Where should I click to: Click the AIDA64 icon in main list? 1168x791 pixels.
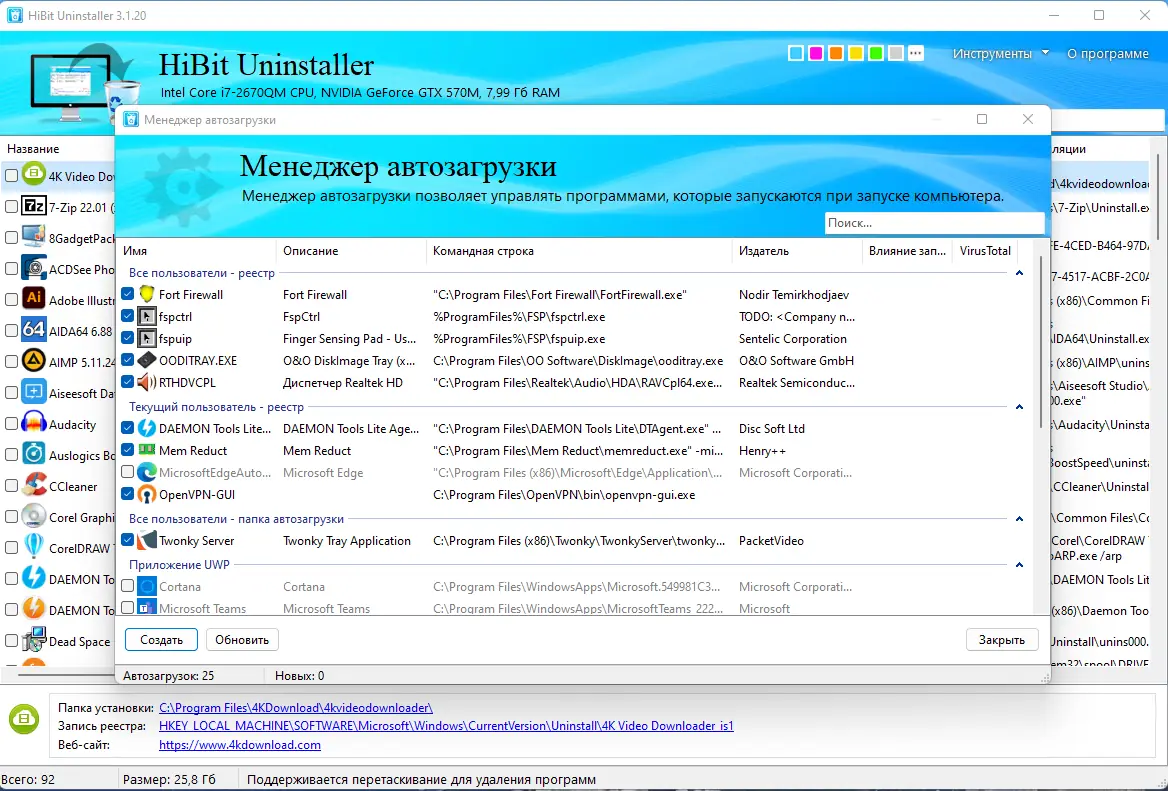pos(34,330)
